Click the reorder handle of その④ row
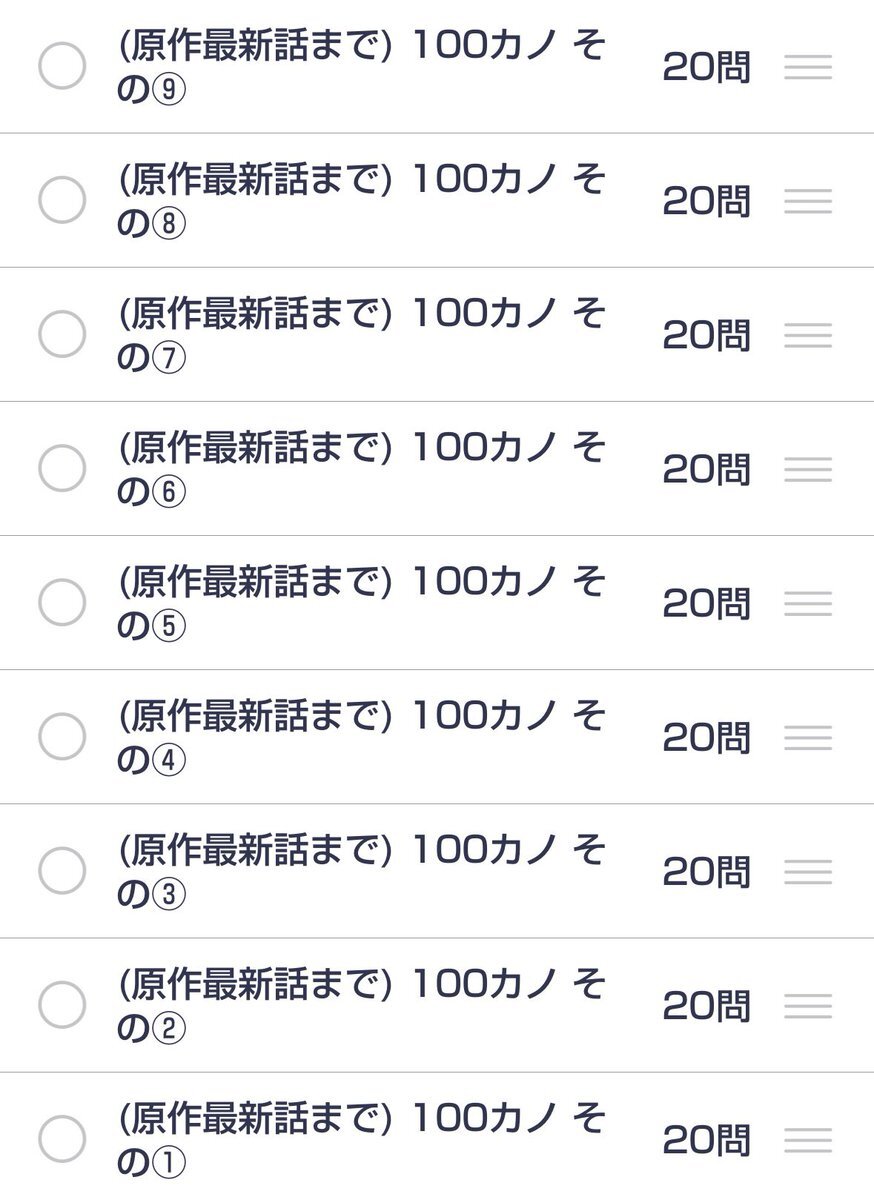This screenshot has width=874, height=1200. tap(808, 737)
